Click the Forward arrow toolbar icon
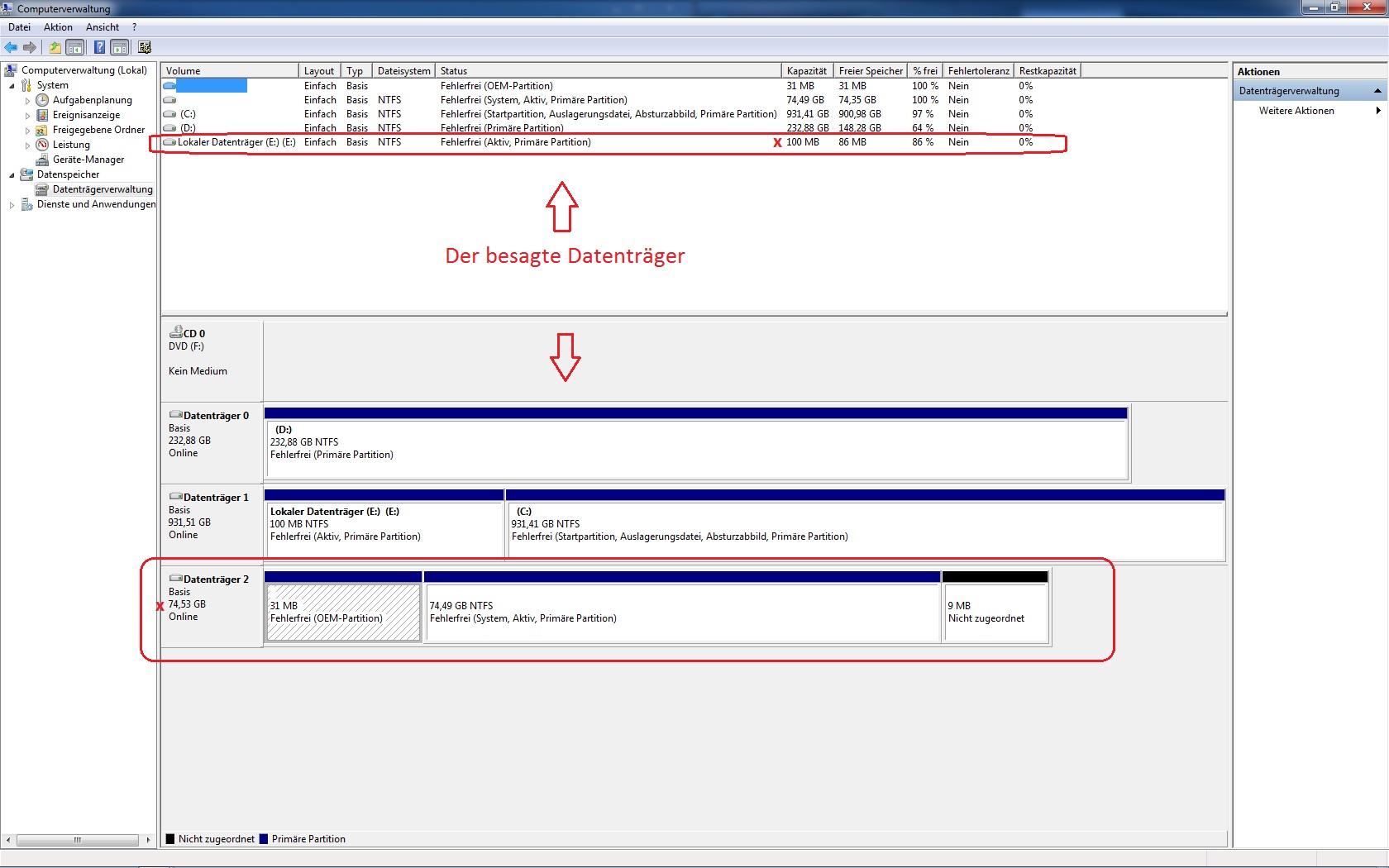 tap(30, 48)
